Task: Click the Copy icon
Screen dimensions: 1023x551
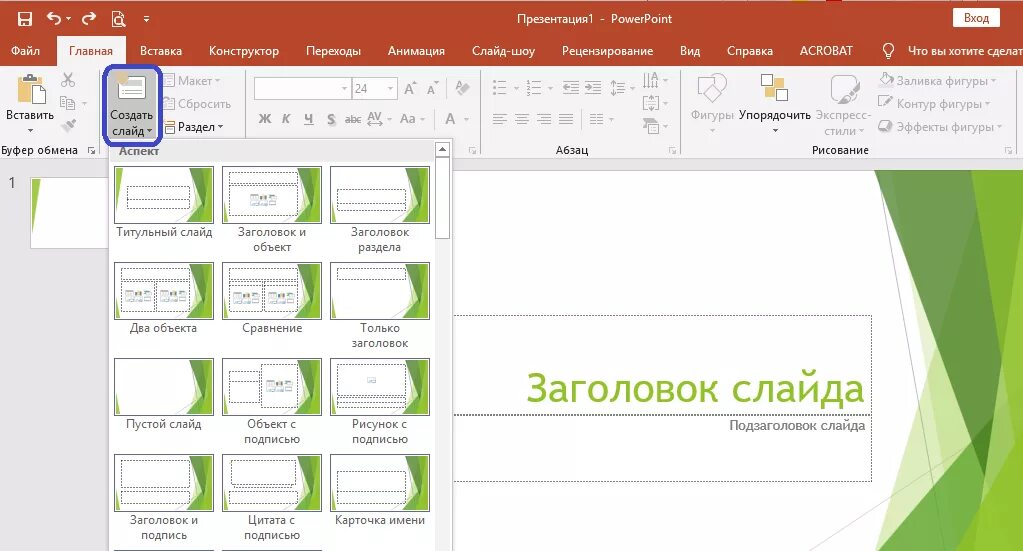Action: [67, 103]
